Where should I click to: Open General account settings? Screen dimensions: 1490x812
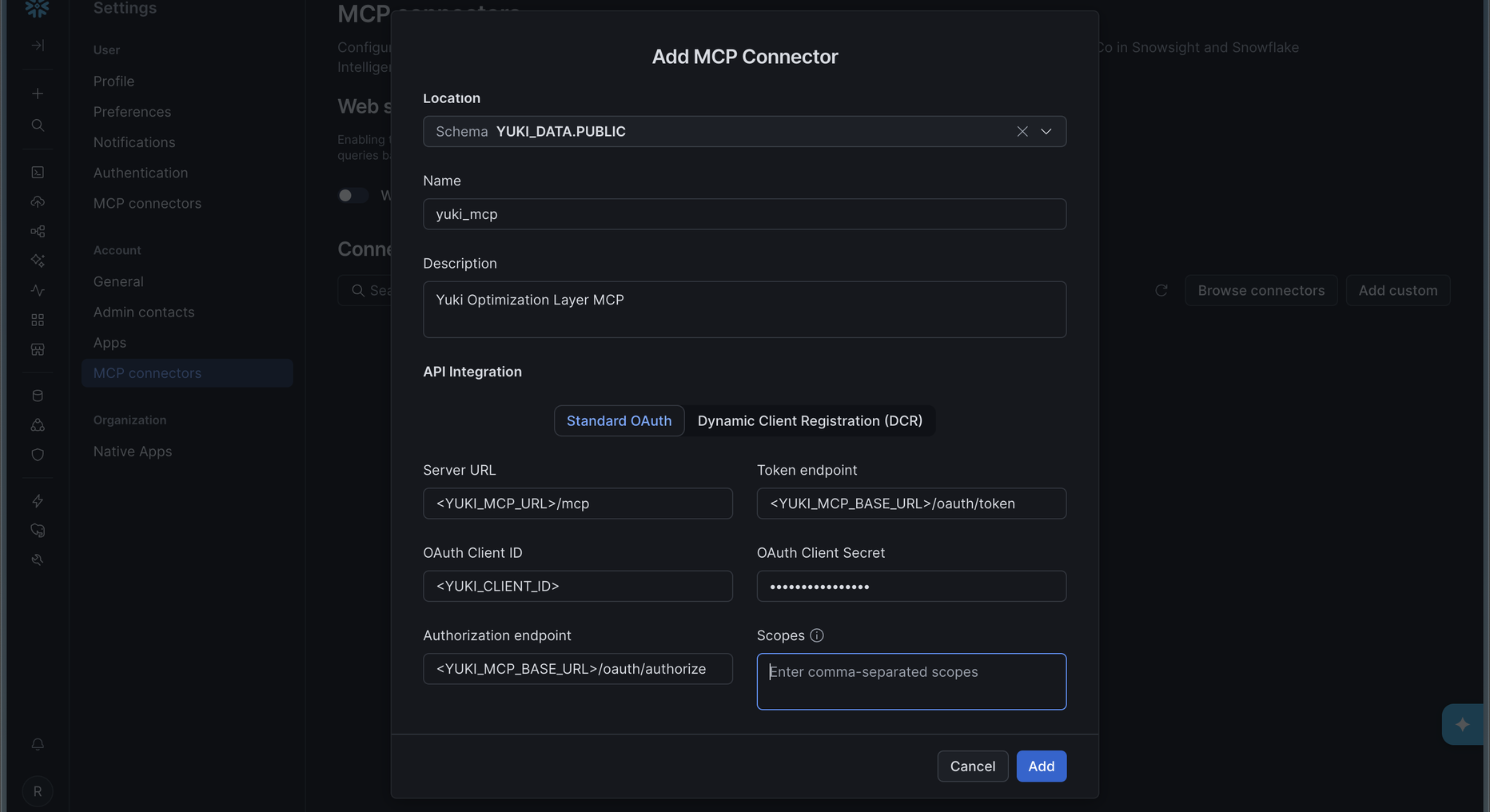click(x=118, y=281)
